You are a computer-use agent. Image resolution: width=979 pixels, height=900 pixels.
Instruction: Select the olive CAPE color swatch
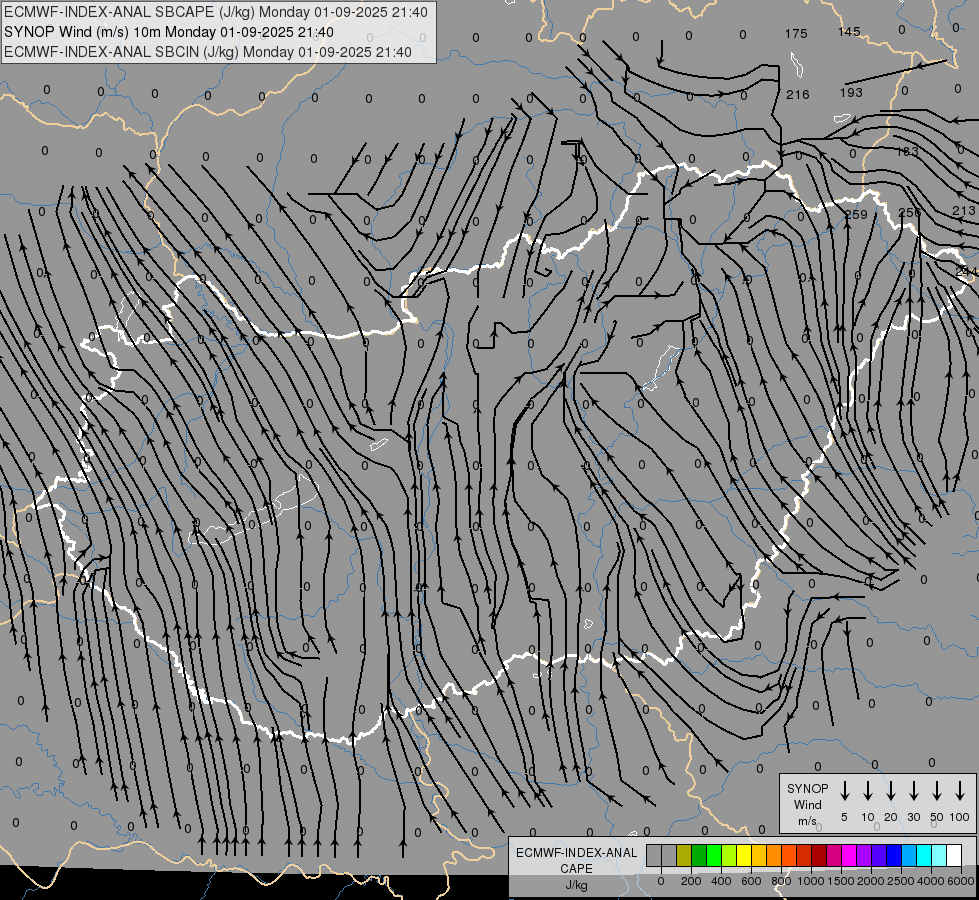(x=684, y=855)
